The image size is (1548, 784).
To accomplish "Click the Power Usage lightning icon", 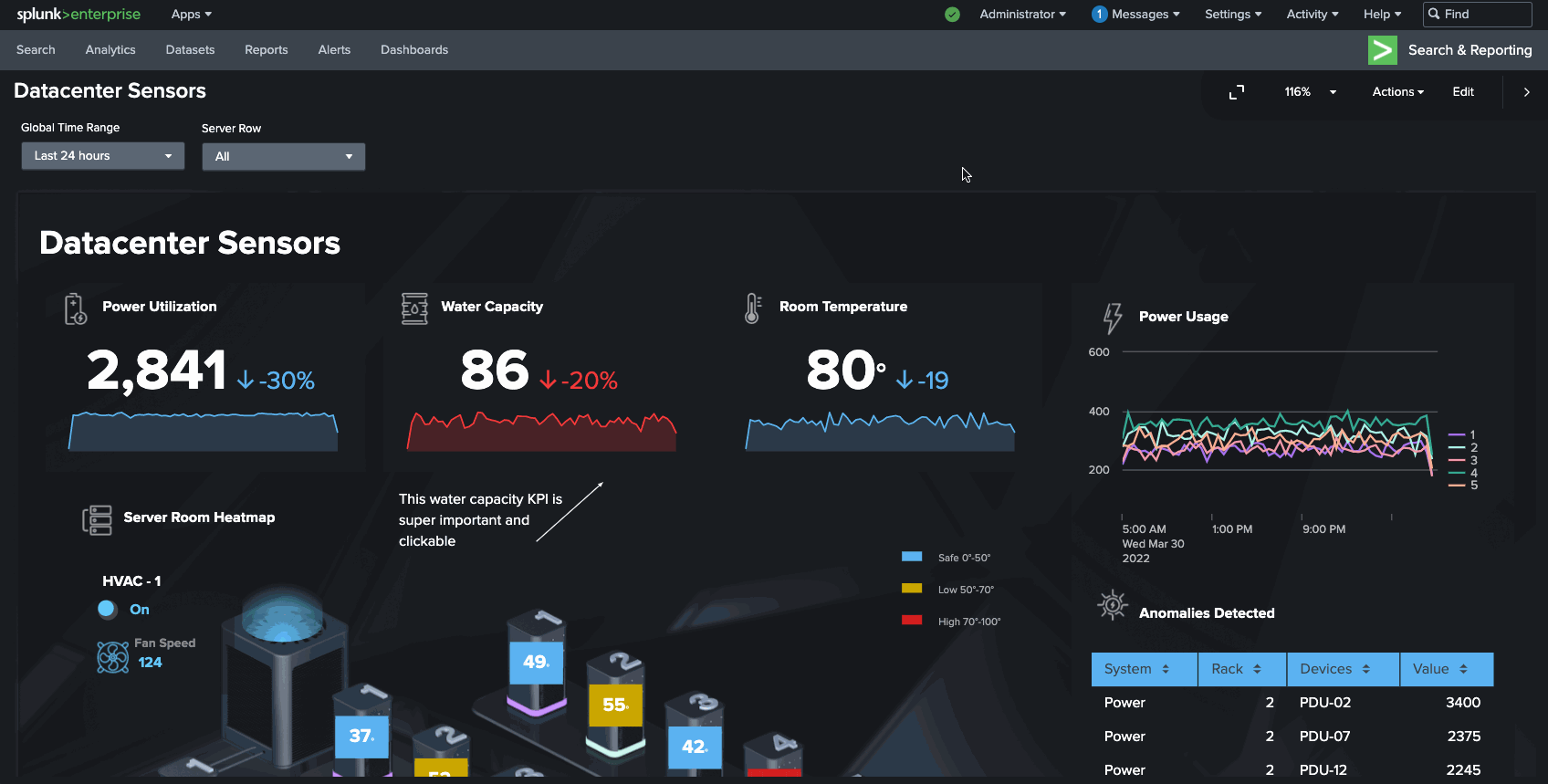I will [1112, 318].
